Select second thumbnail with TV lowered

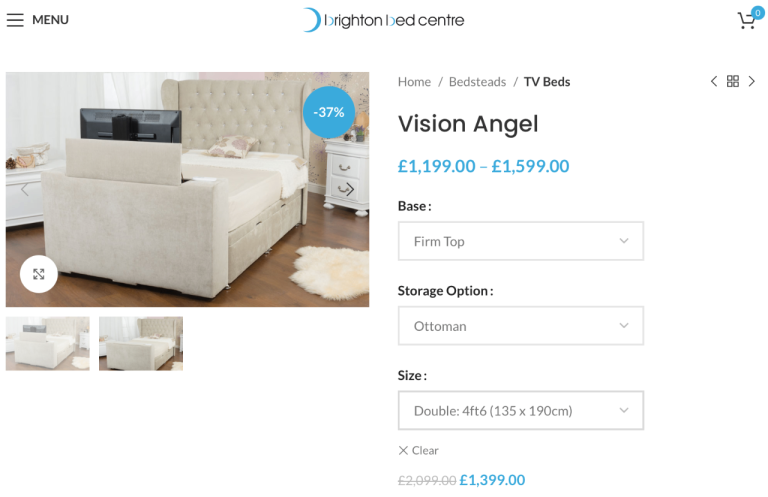pyautogui.click(x=141, y=343)
